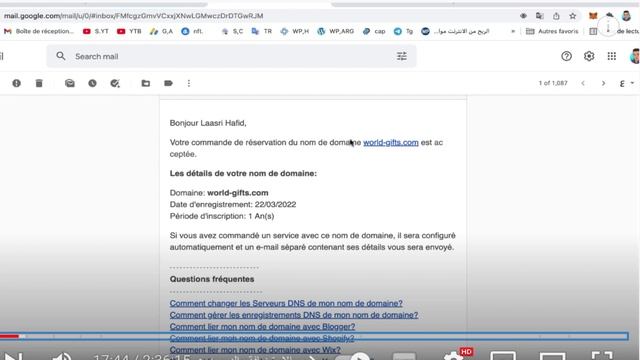Focus the Search mail field

pyautogui.click(x=231, y=56)
